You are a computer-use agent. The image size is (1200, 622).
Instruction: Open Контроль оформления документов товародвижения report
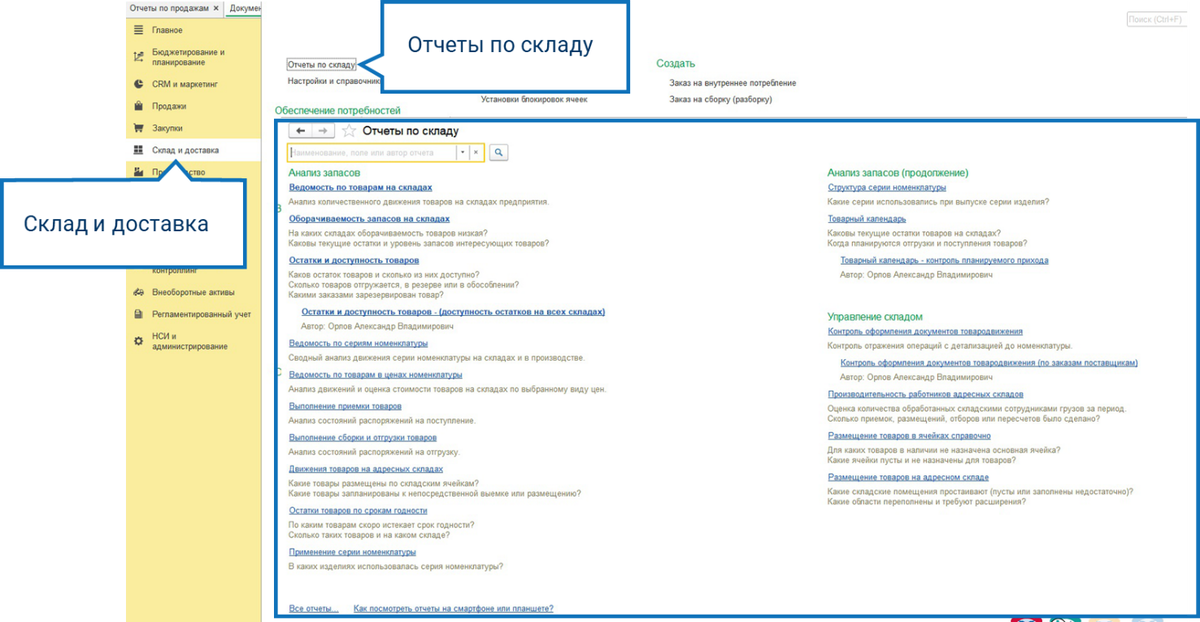(x=925, y=331)
